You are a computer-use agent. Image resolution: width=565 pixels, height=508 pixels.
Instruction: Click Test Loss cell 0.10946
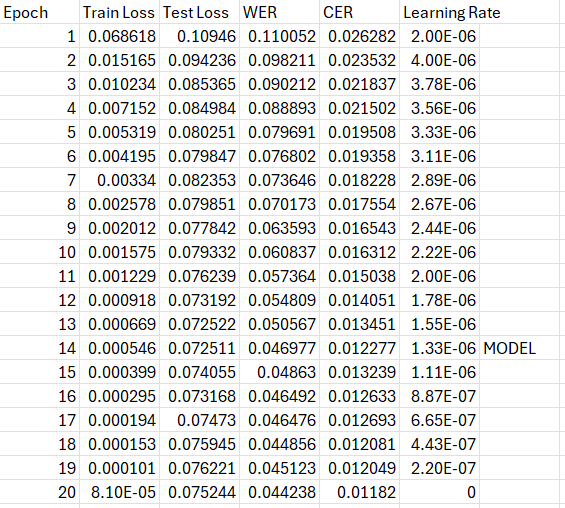(199, 36)
